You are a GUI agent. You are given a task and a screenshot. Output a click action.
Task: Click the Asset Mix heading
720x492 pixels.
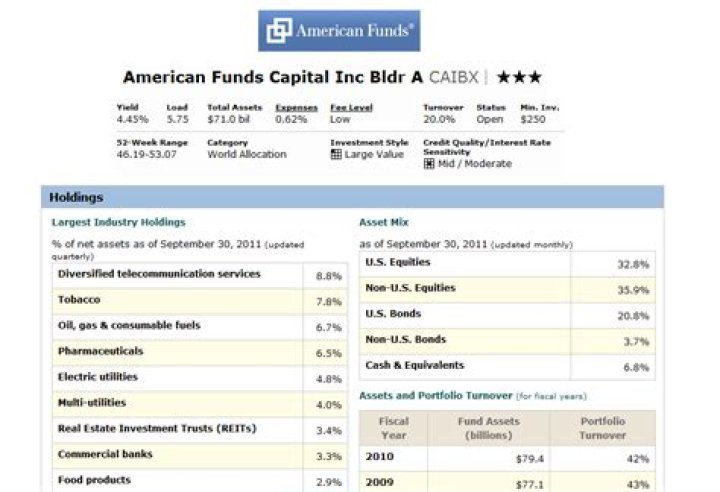click(x=384, y=222)
